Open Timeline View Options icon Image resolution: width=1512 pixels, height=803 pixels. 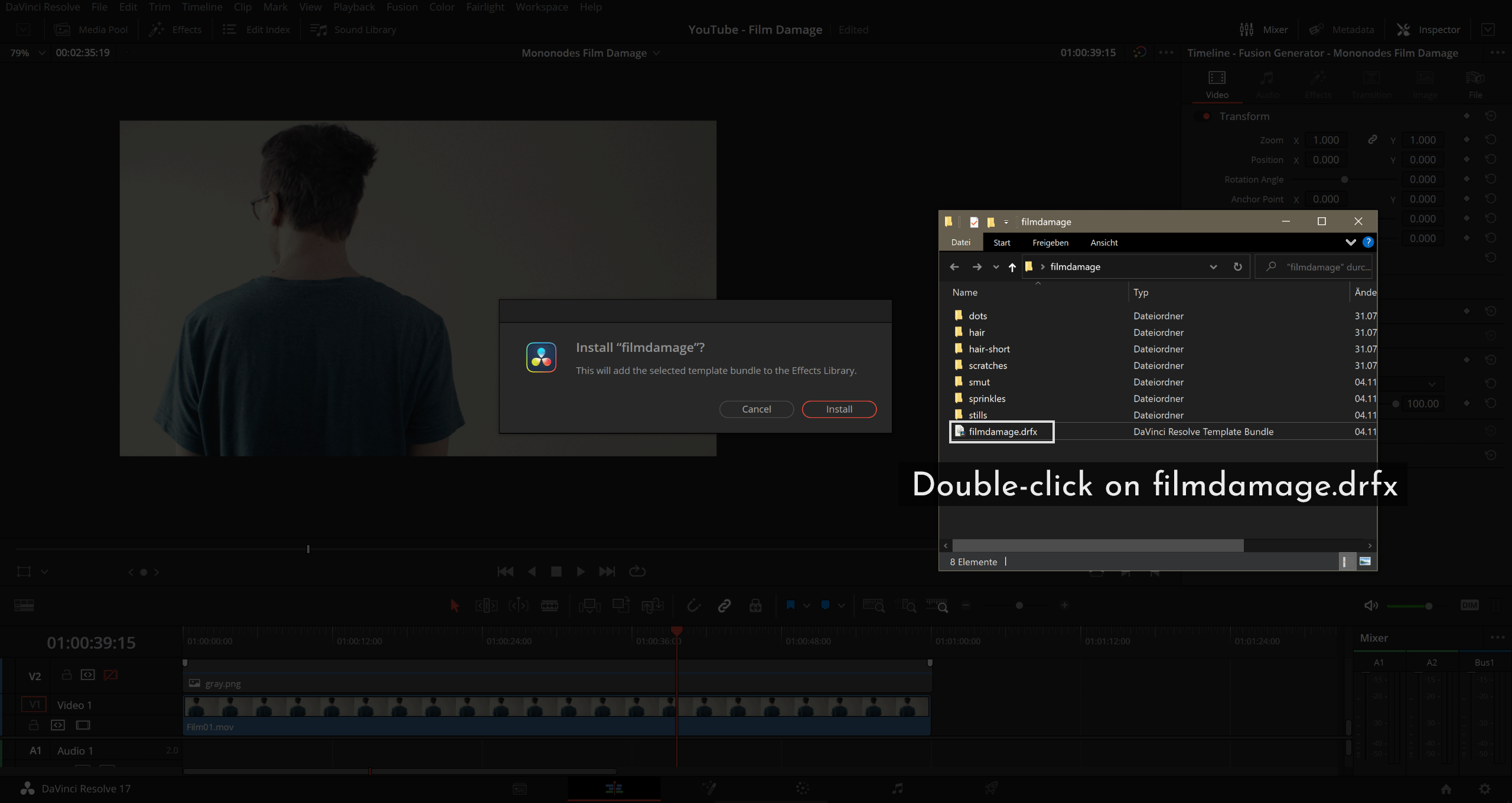(x=24, y=605)
